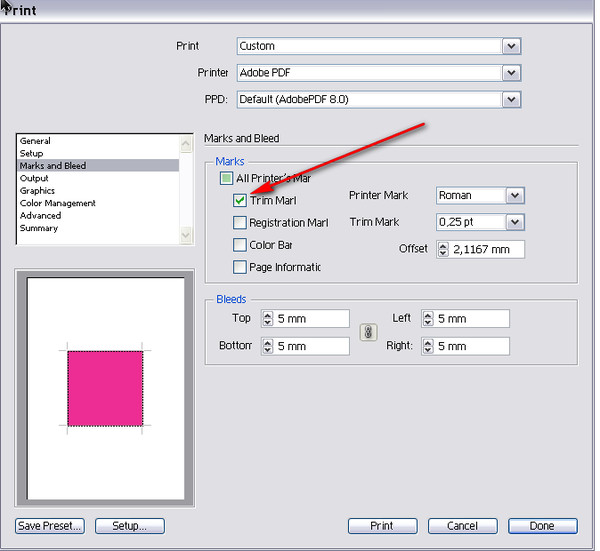Click the Left bleed stepper arrows
The height and width of the screenshot is (551, 600).
click(428, 318)
